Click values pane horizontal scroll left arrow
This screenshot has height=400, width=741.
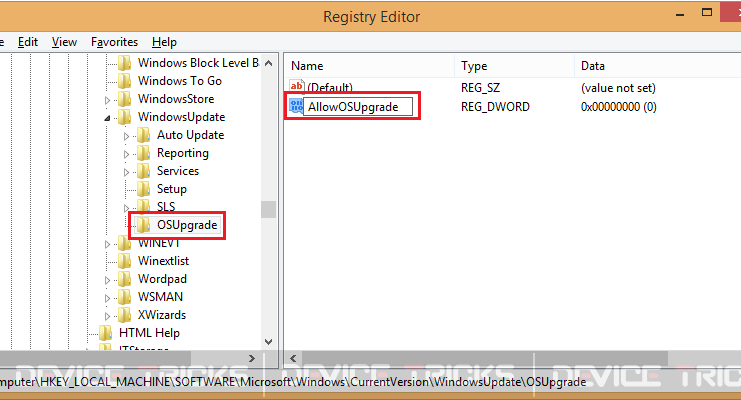[293, 358]
